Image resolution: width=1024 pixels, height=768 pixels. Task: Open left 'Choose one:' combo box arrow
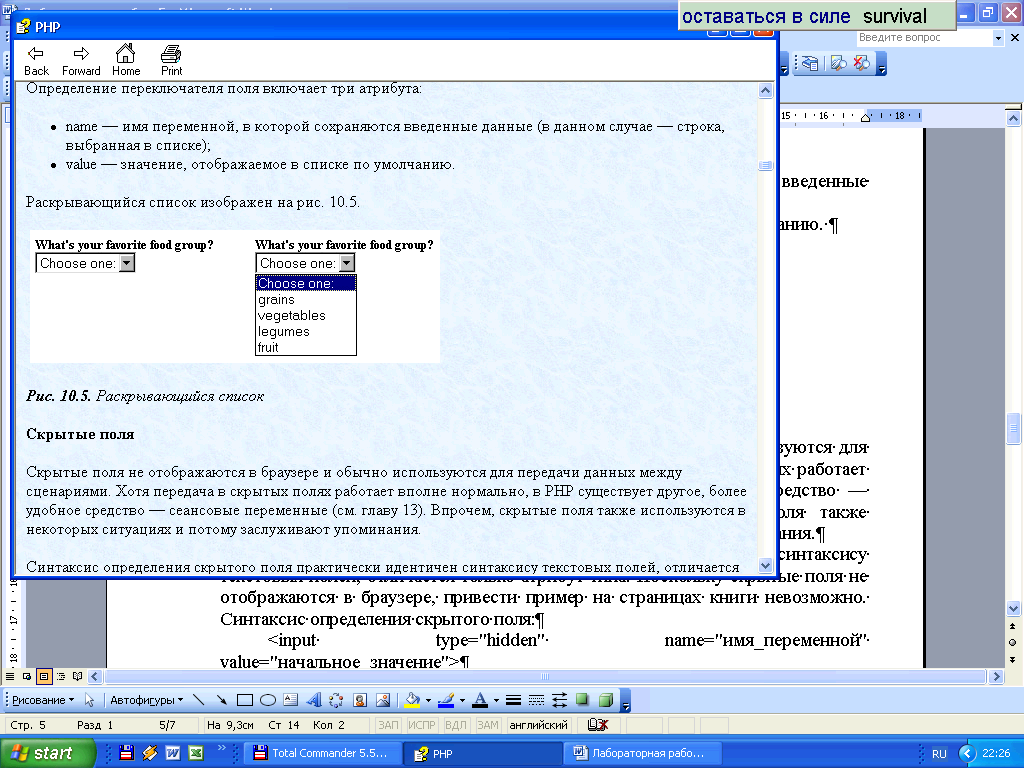pos(127,263)
